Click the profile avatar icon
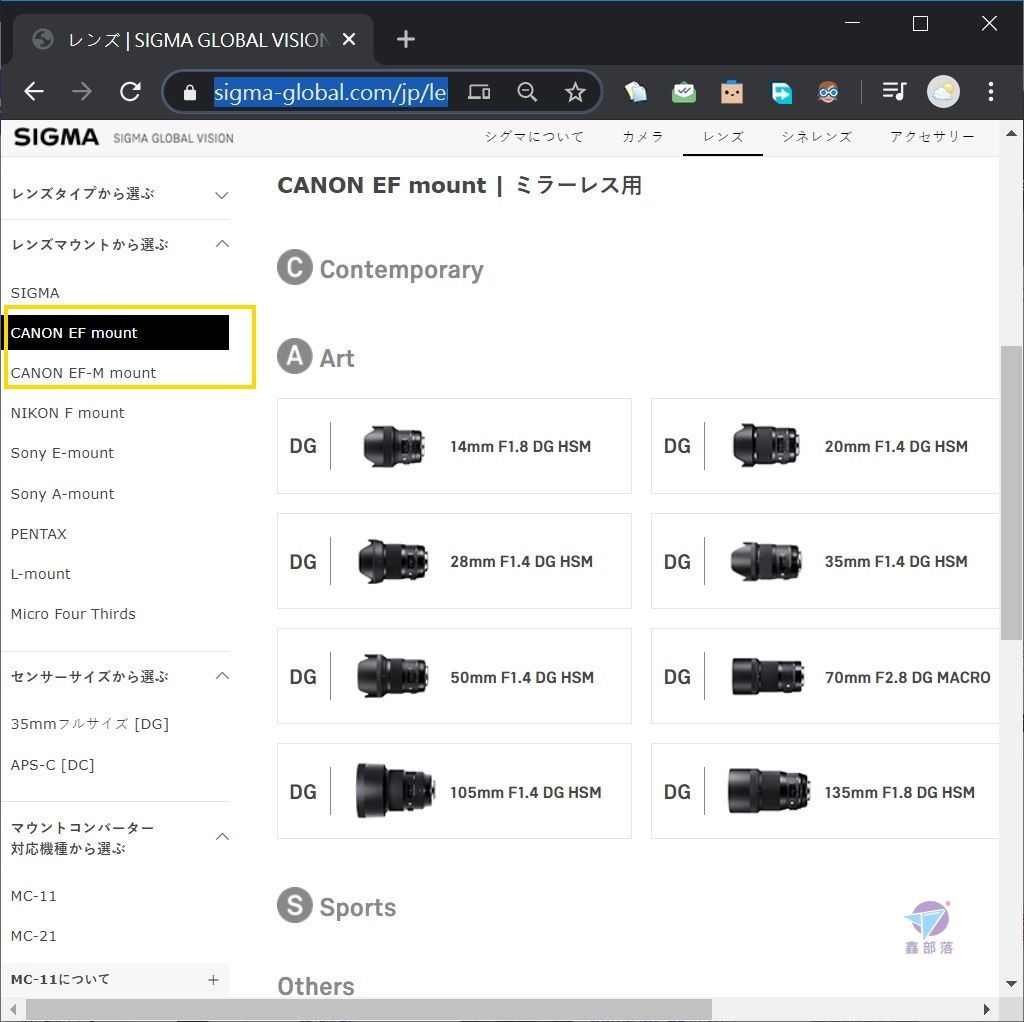The width and height of the screenshot is (1024, 1022). 943,91
